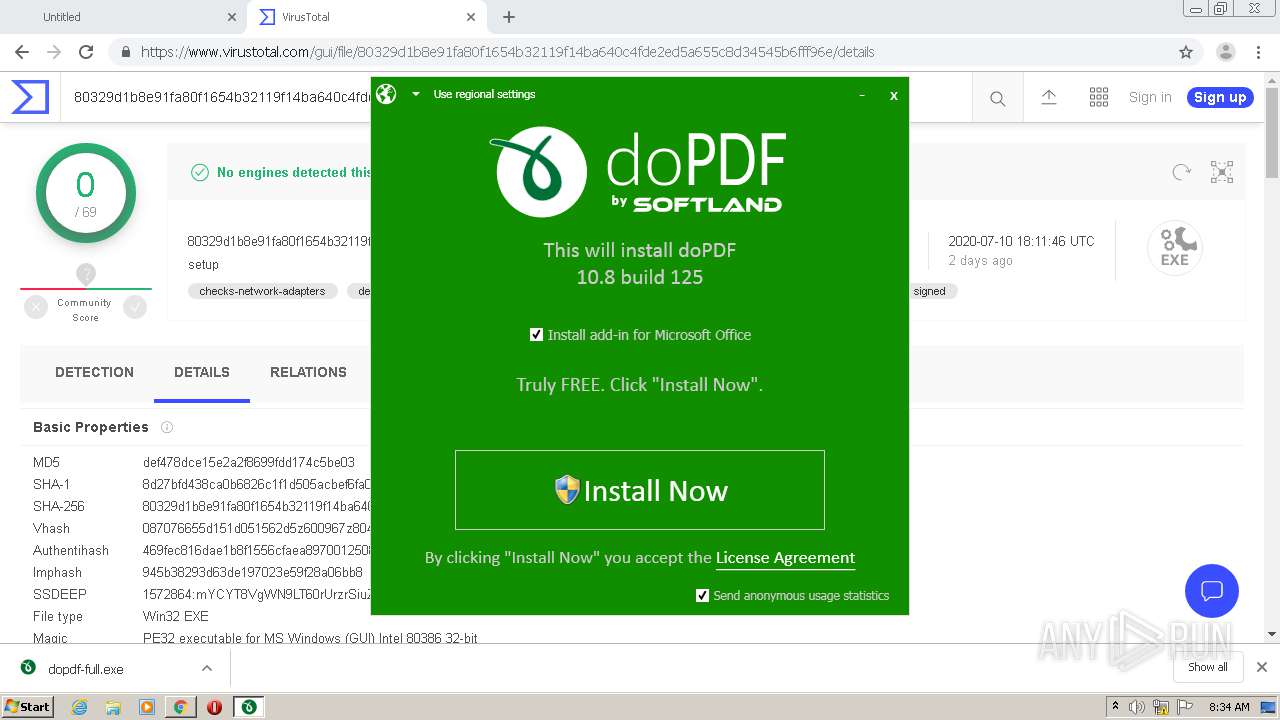Open the Chrome three-dot menu

[1258, 52]
